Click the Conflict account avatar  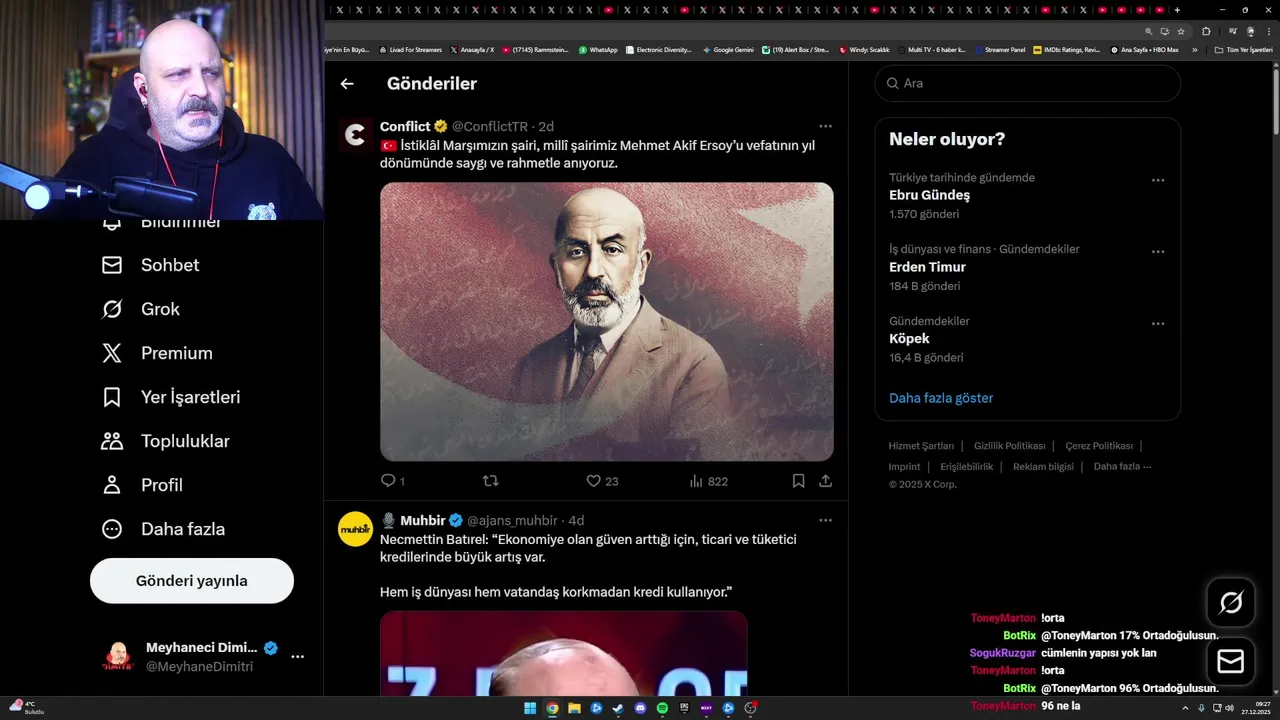[355, 134]
